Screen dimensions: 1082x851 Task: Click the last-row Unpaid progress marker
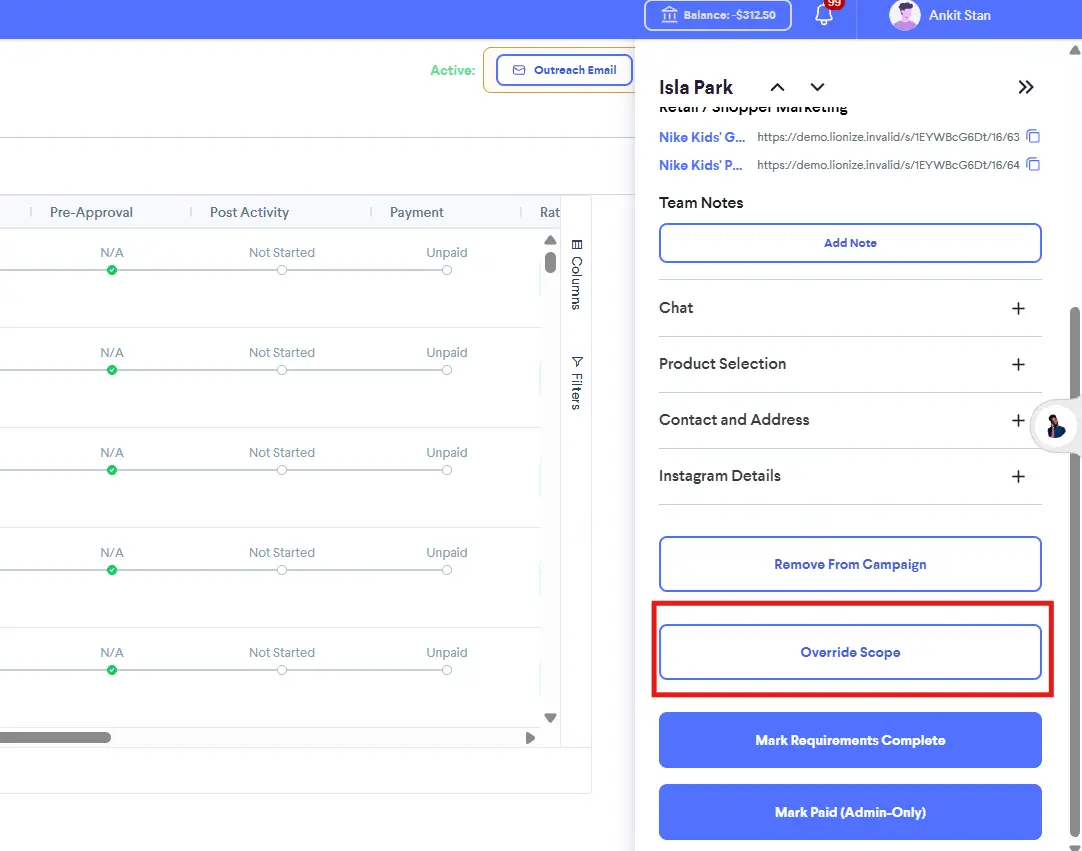pos(447,670)
